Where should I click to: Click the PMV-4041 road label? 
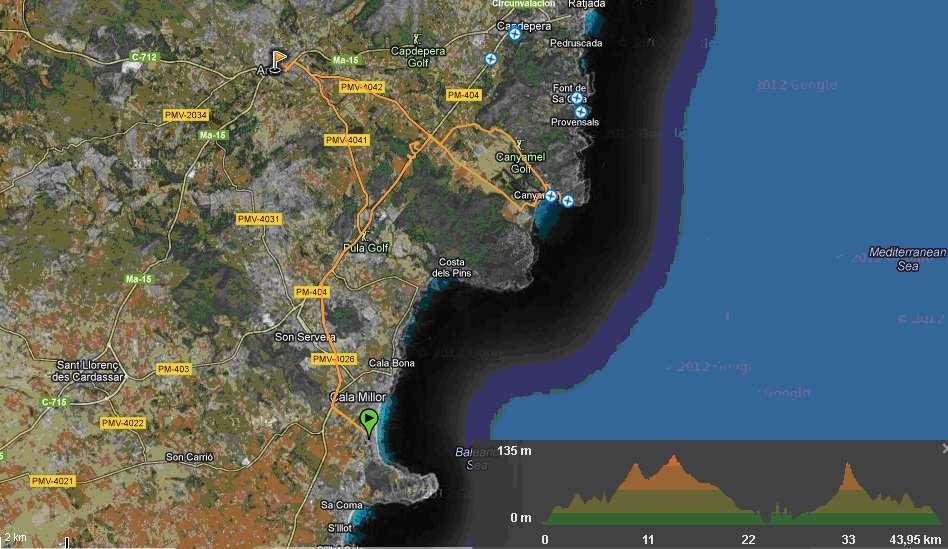point(347,140)
